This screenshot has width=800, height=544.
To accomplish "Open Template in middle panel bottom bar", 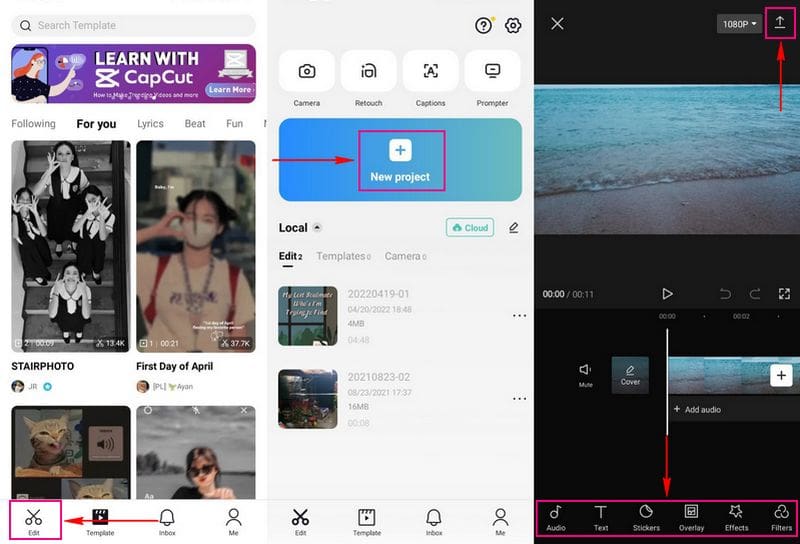I will [367, 522].
